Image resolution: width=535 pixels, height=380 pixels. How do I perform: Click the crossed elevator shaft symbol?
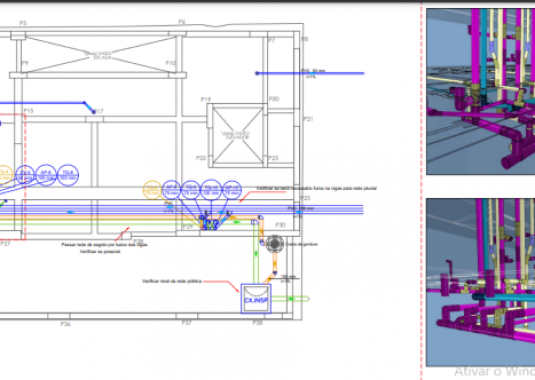(237, 136)
